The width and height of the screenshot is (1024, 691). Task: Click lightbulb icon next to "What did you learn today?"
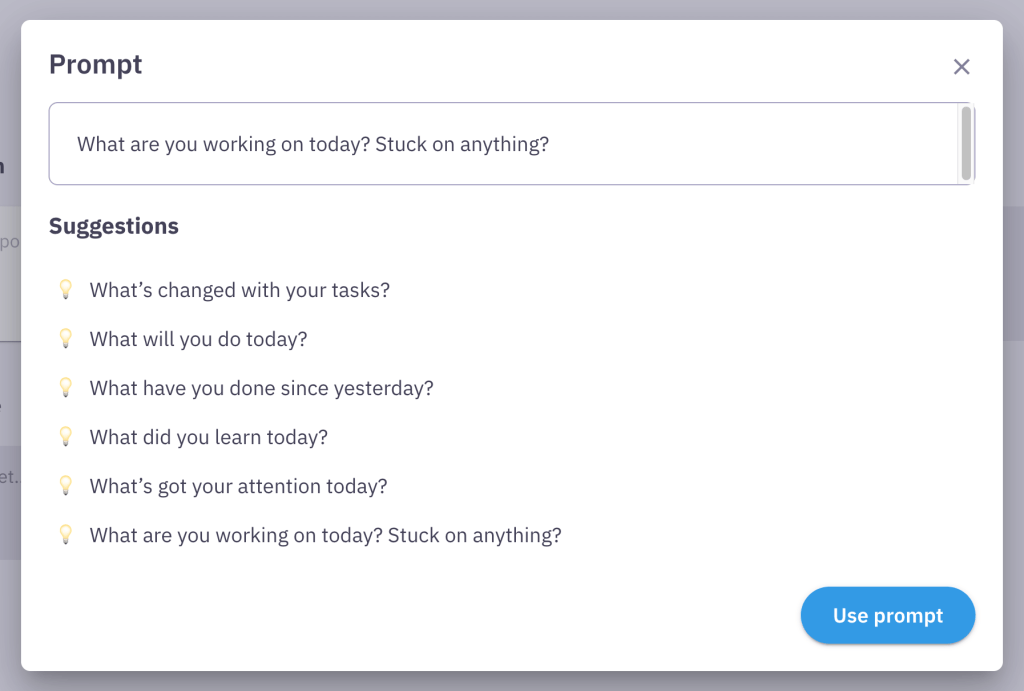click(66, 436)
